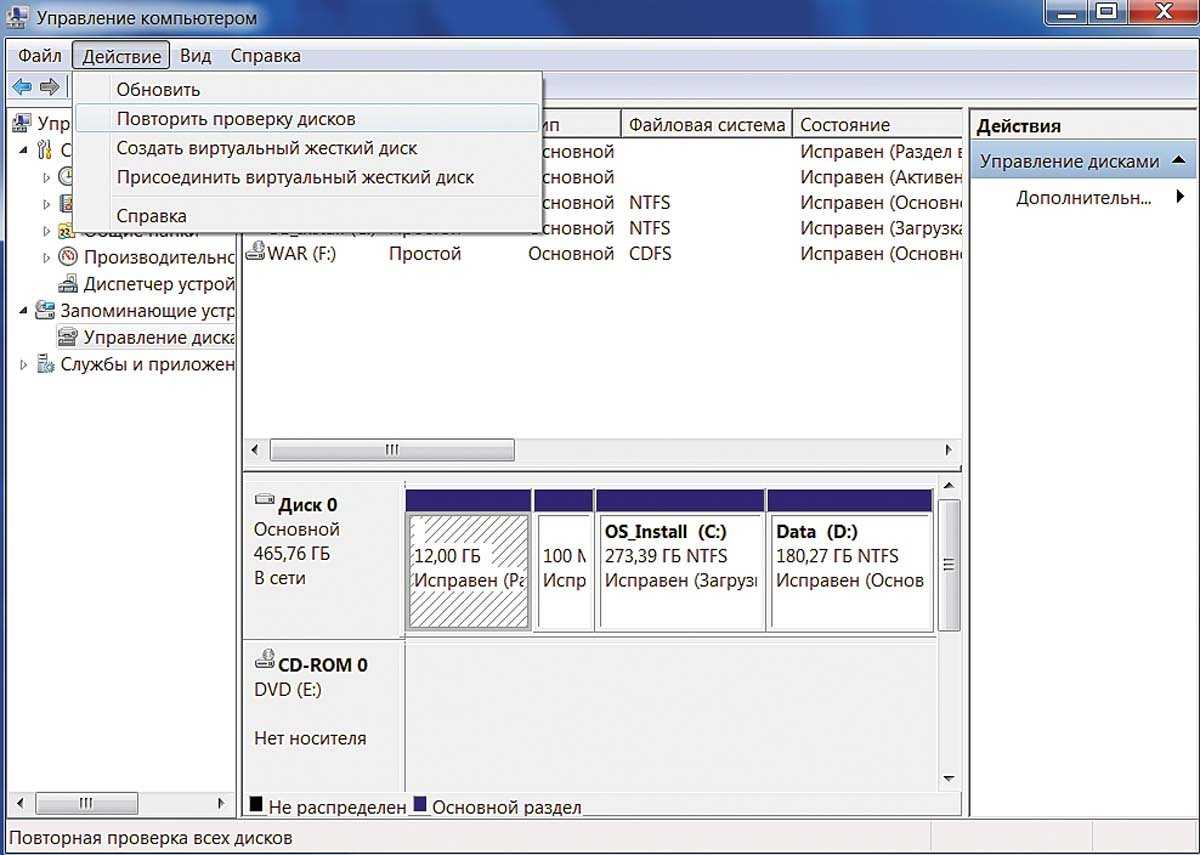1200x855 pixels.
Task: Click the volume list horizontal scrollbar thumb
Action: [392, 450]
